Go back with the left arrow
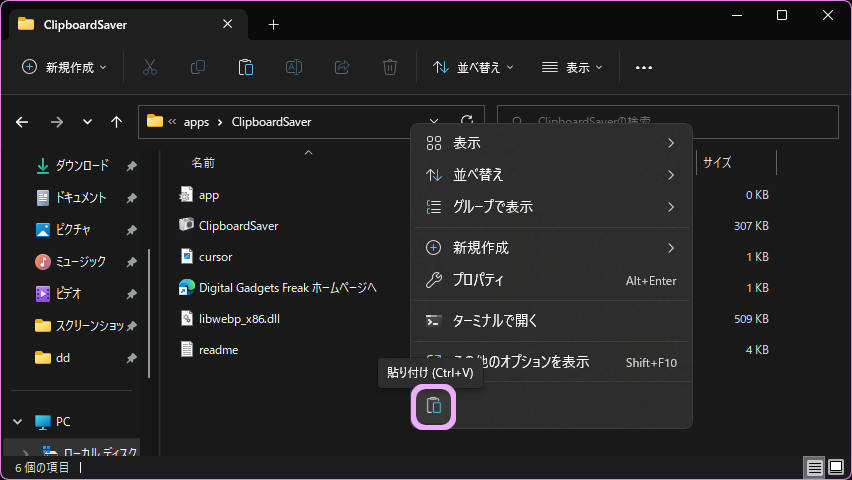The height and width of the screenshot is (480, 852). tap(22, 122)
